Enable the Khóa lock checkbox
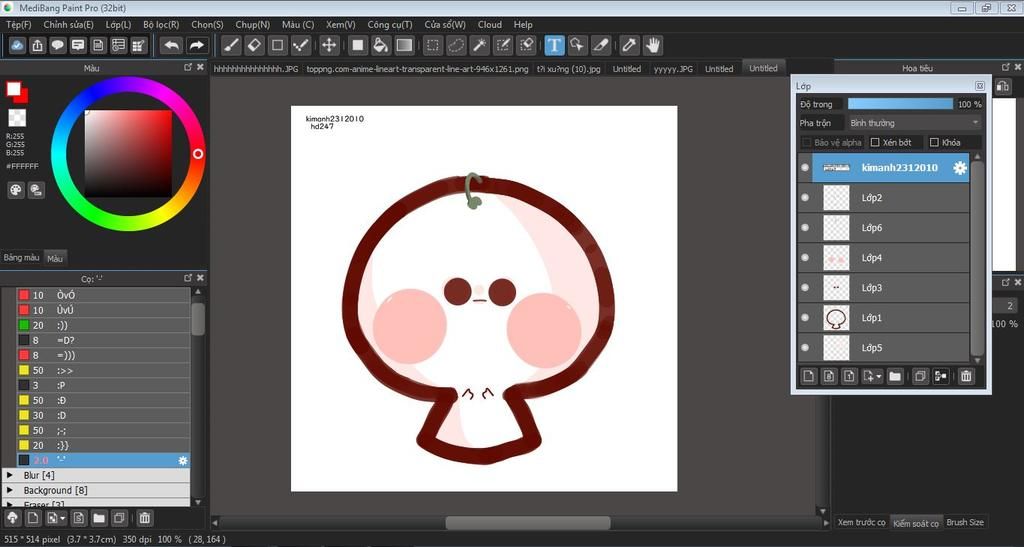 (x=934, y=142)
